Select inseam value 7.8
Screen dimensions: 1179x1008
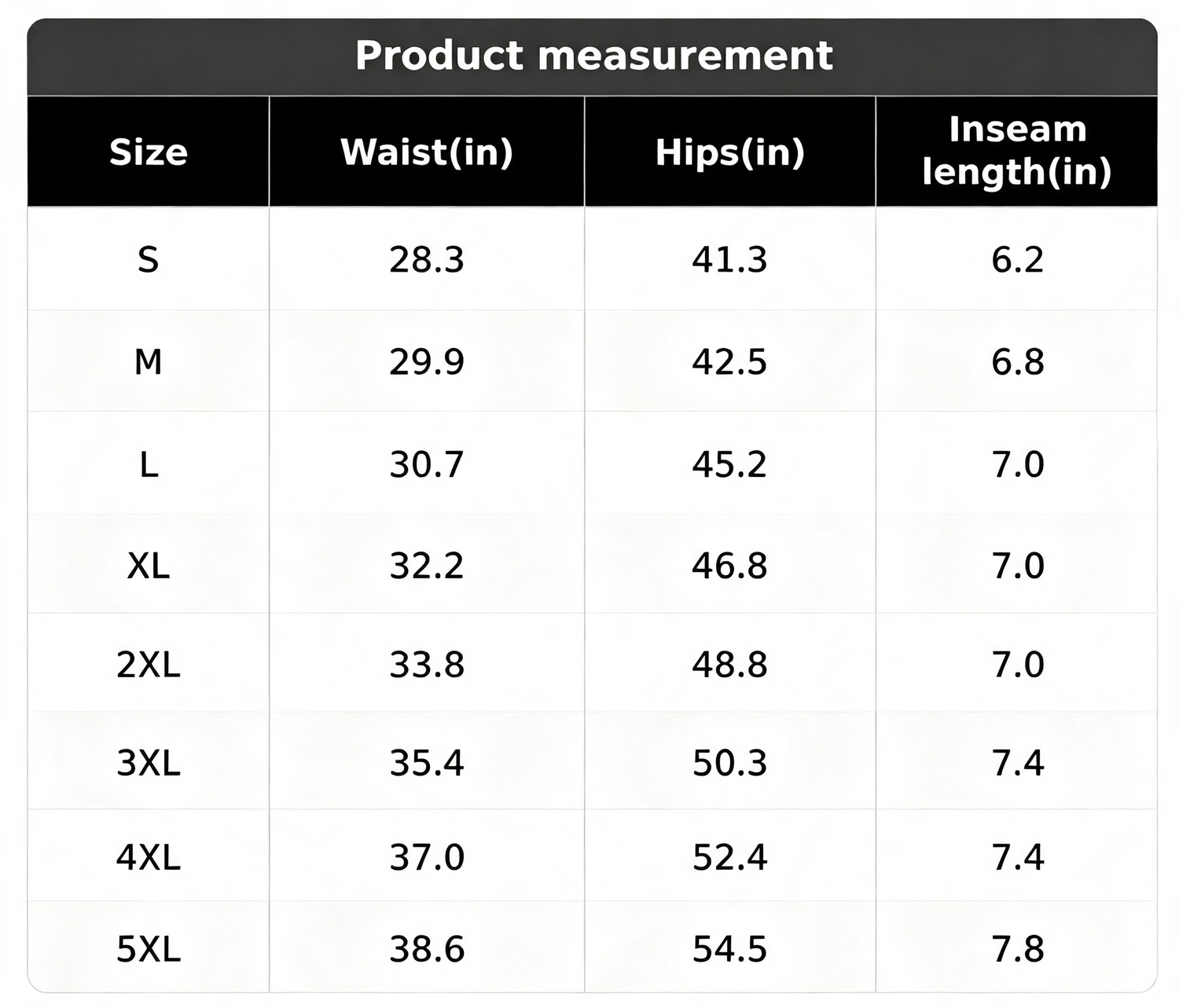pos(1018,949)
